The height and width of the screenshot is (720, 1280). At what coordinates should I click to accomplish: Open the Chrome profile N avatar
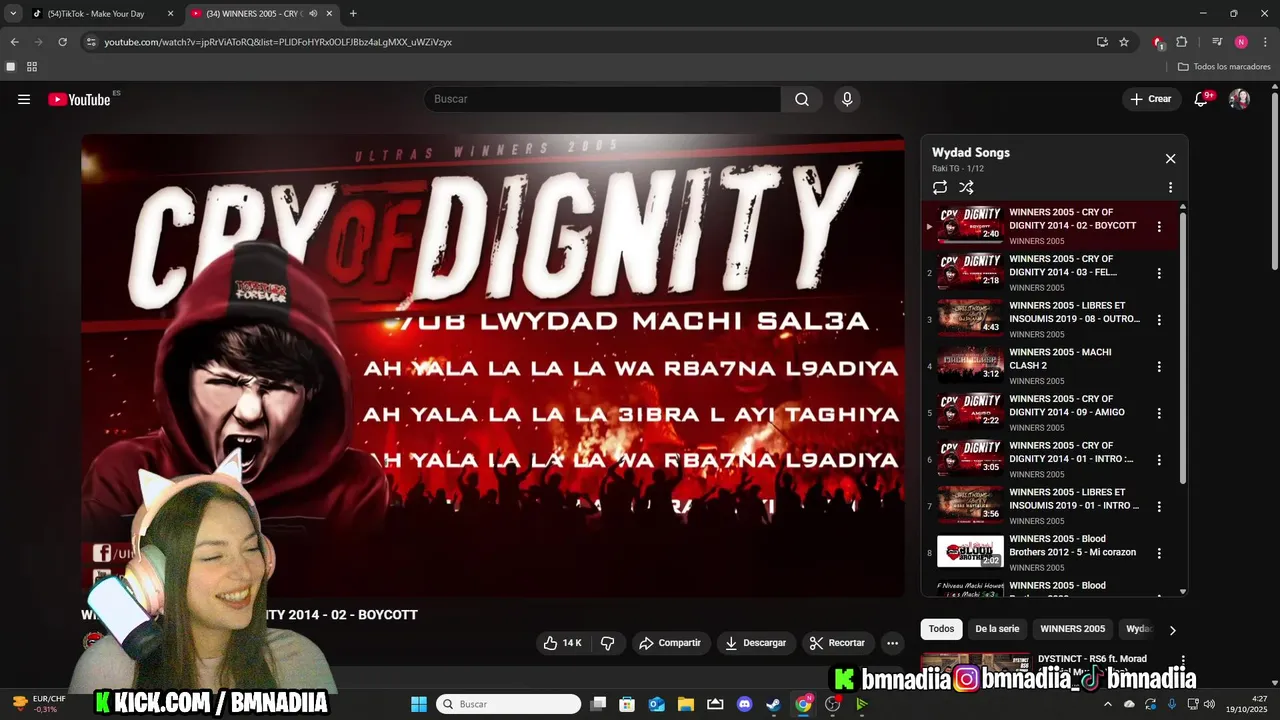point(1241,42)
